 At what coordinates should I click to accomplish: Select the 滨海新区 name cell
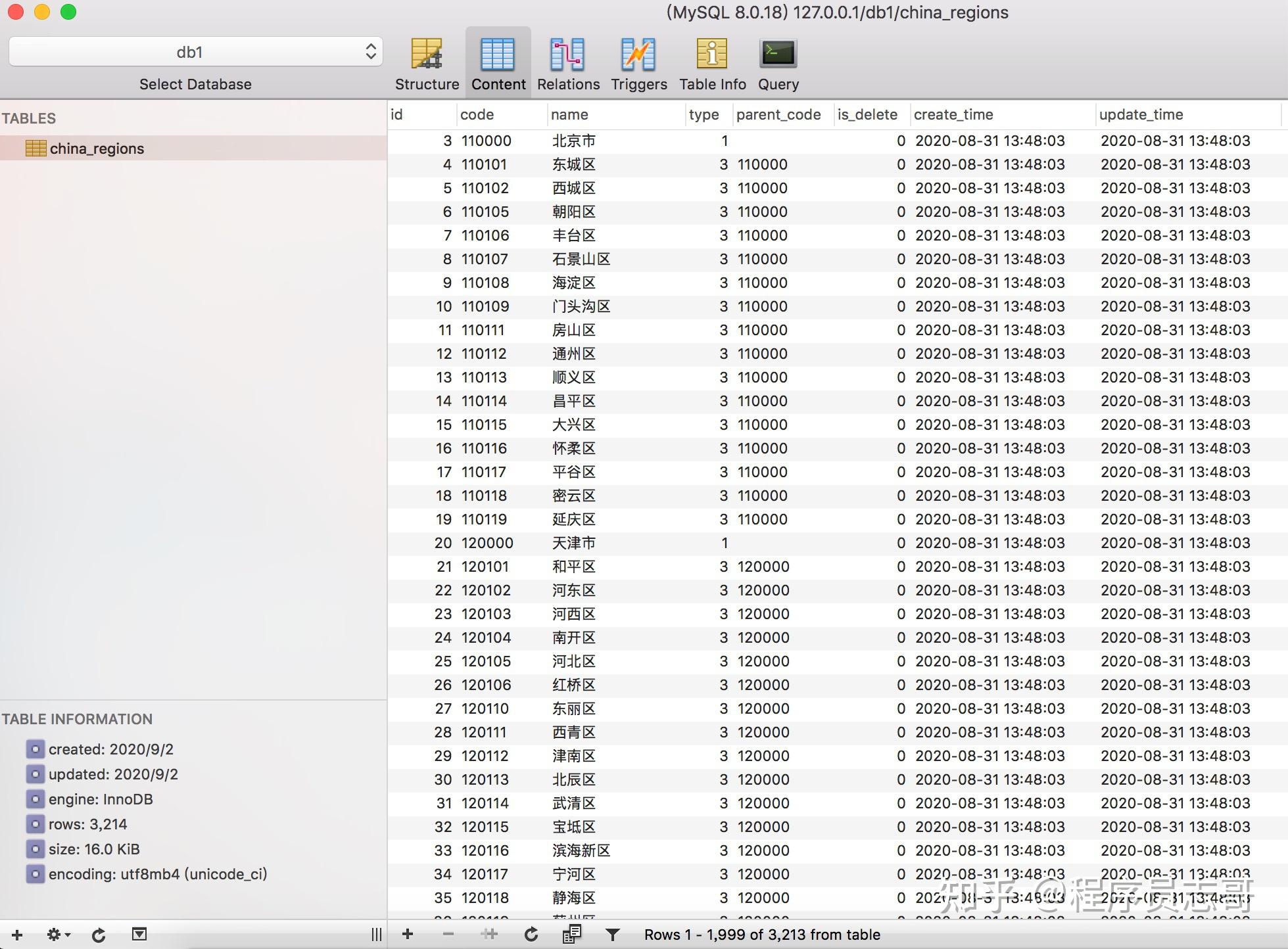[581, 850]
